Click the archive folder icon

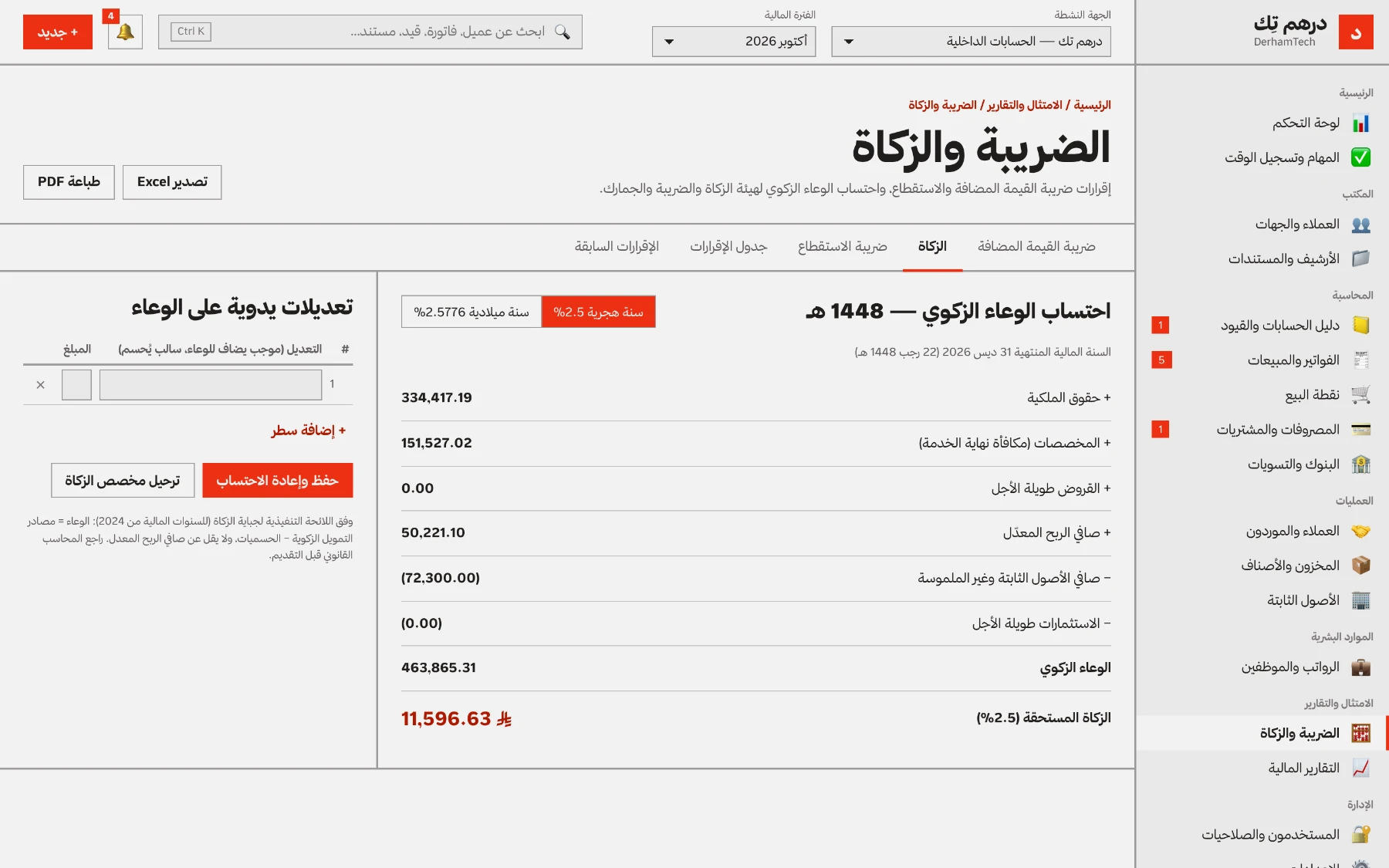(1360, 259)
